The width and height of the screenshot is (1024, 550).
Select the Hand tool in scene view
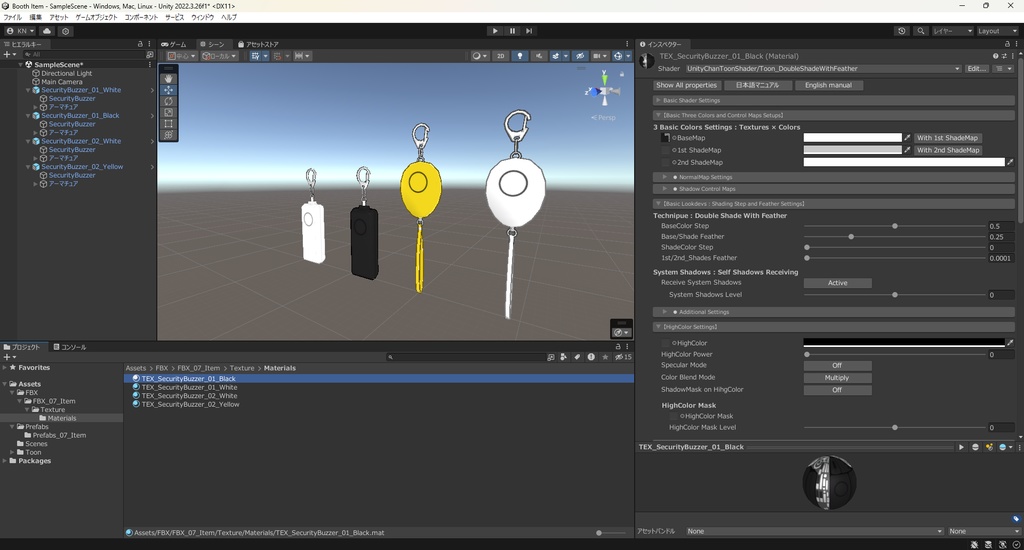169,78
